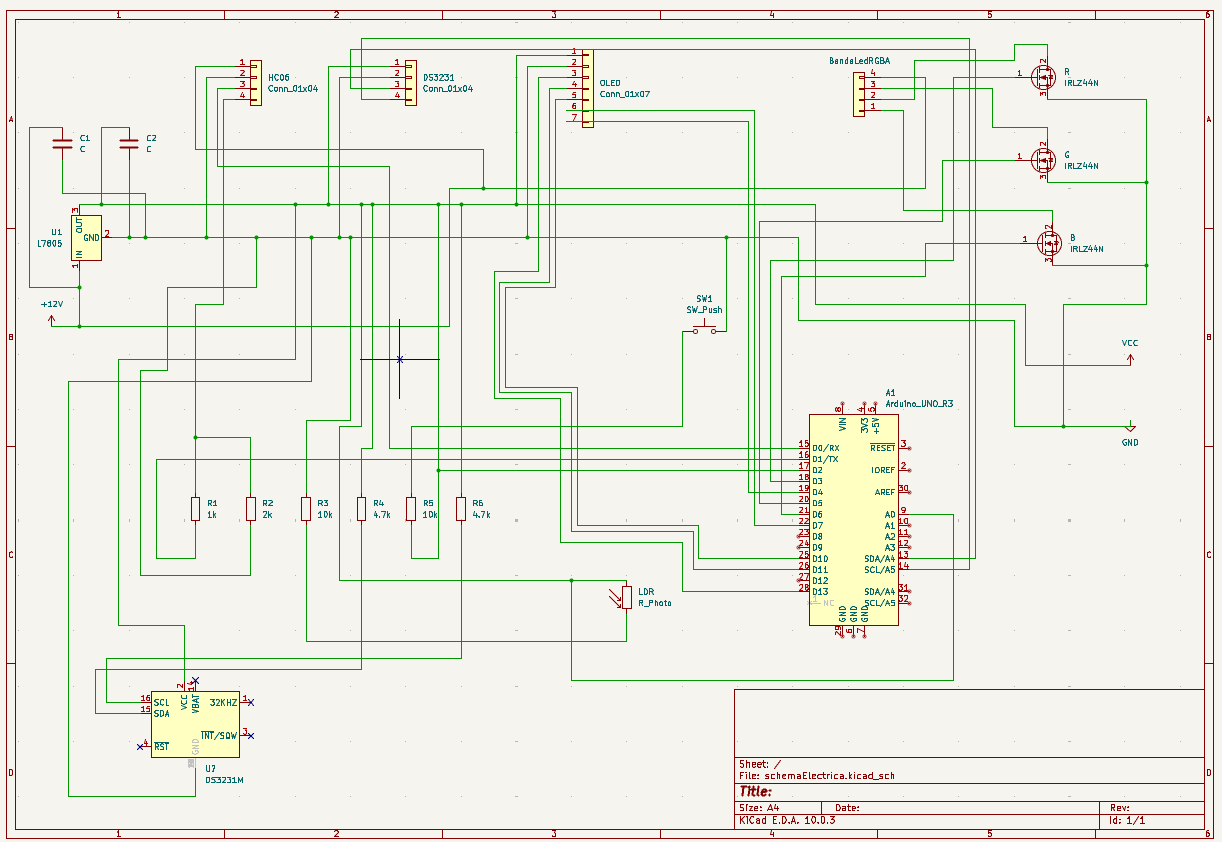1222x842 pixels.
Task: Select the "Conn_01x07" value label
Action: [625, 94]
